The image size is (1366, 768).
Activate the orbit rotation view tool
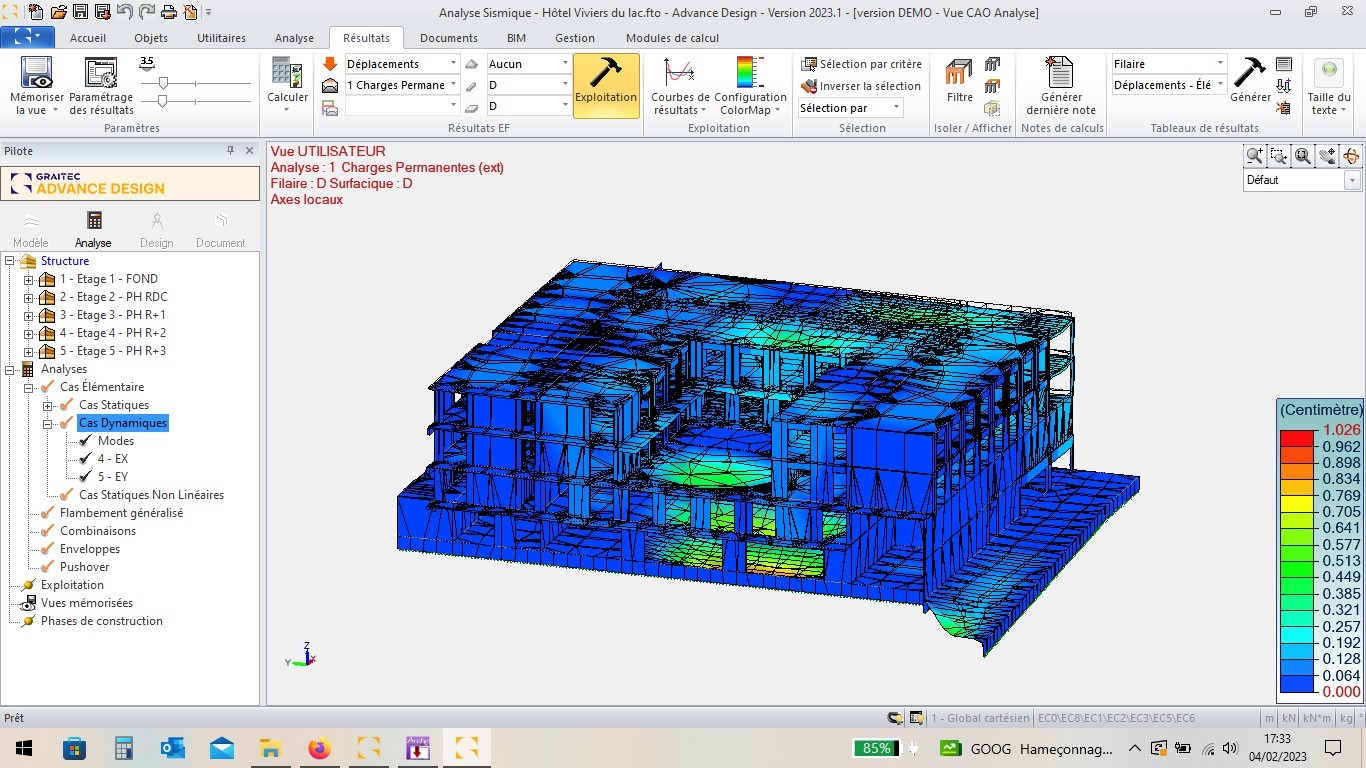(1351, 155)
